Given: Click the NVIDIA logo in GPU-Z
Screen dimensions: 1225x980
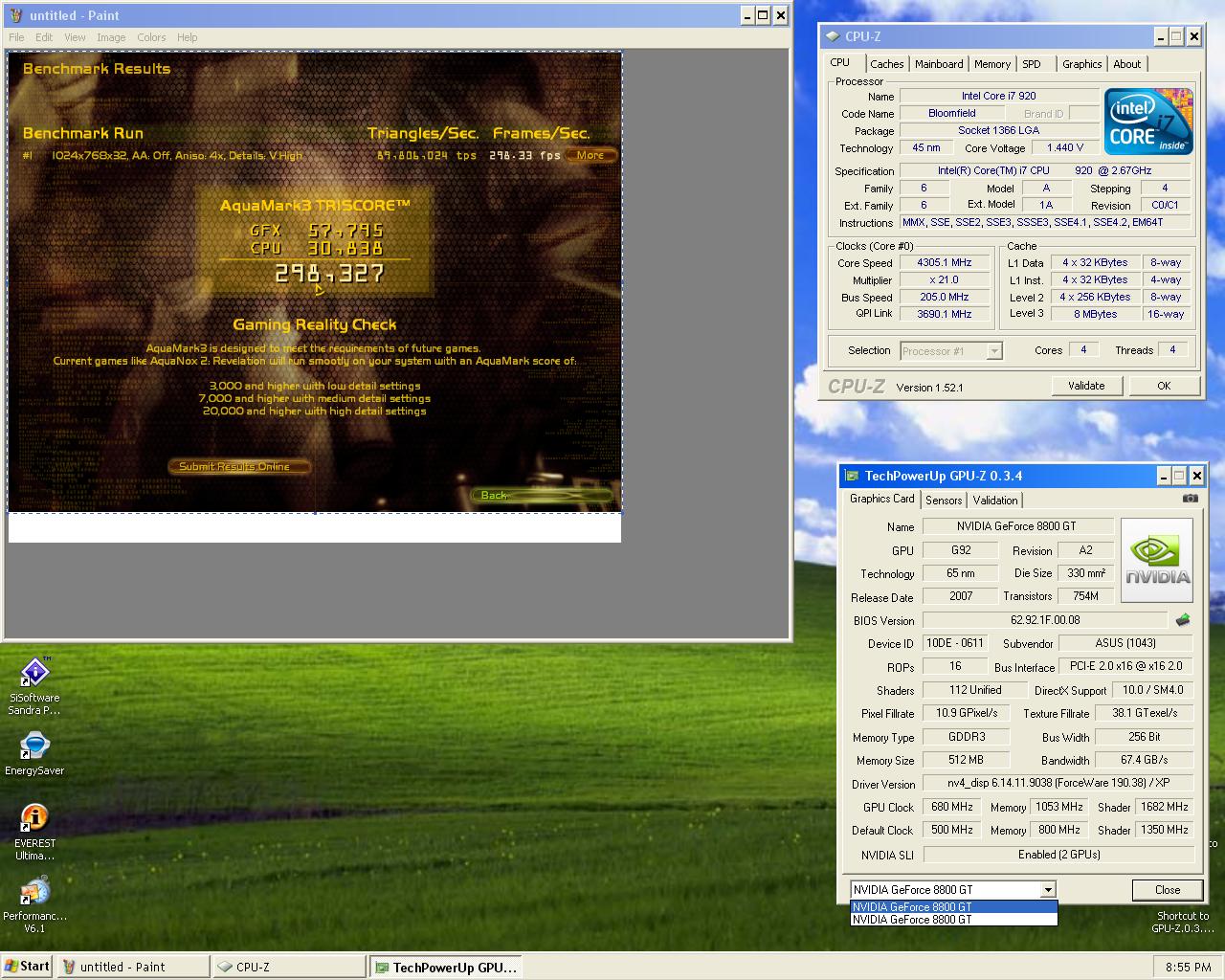Looking at the screenshot, I should pos(1157,561).
